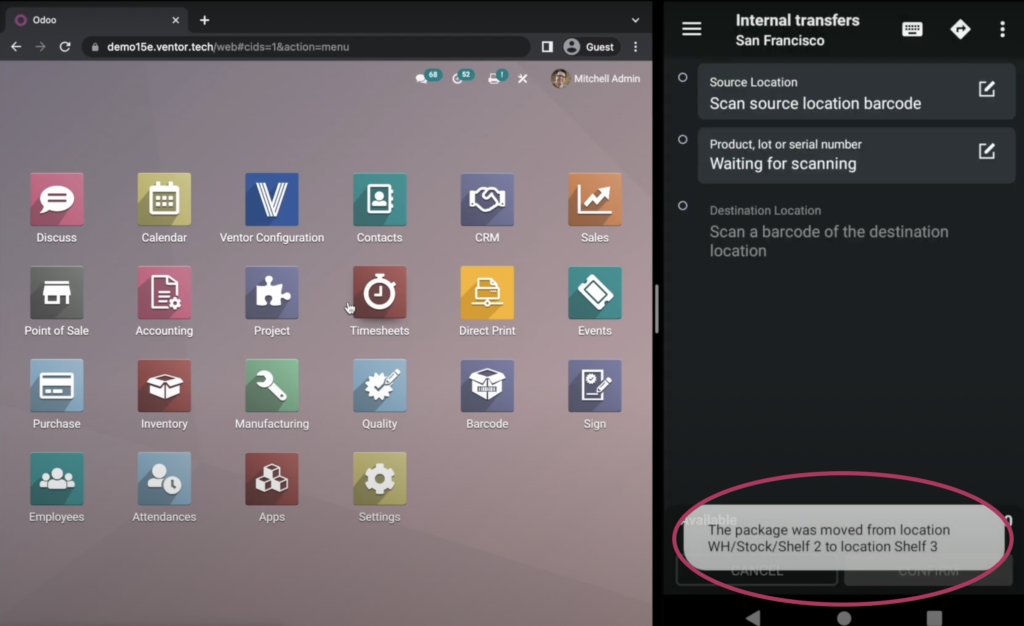Open the CRM app

pos(487,200)
